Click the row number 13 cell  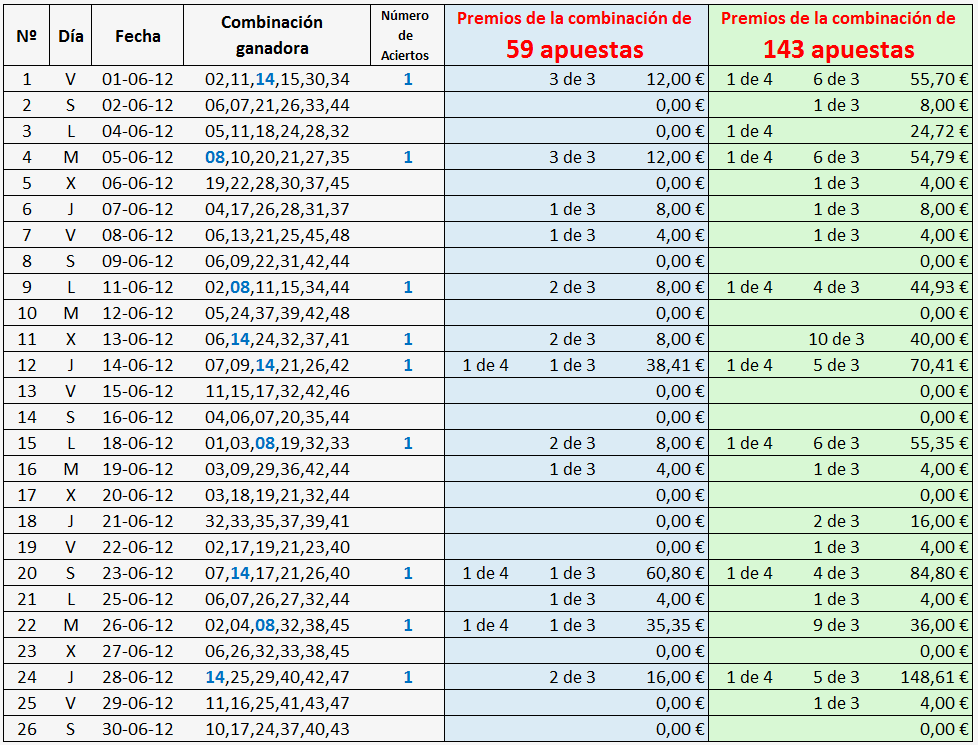pos(27,391)
